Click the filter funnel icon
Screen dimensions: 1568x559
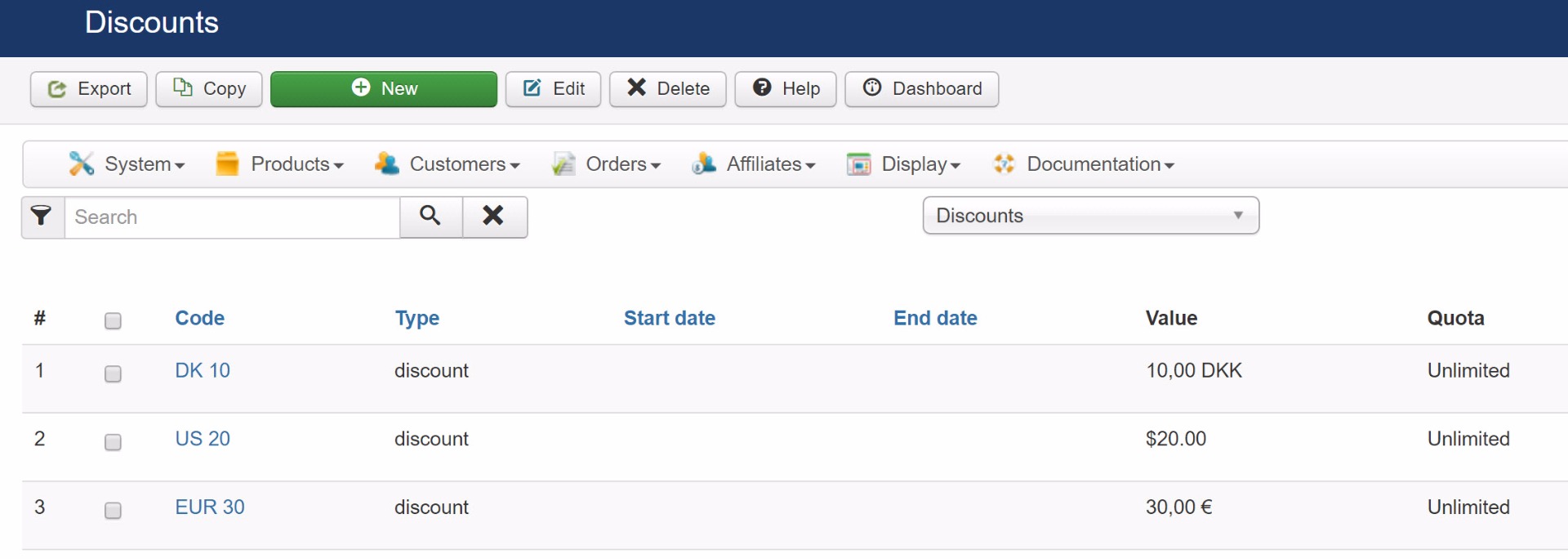(x=42, y=217)
